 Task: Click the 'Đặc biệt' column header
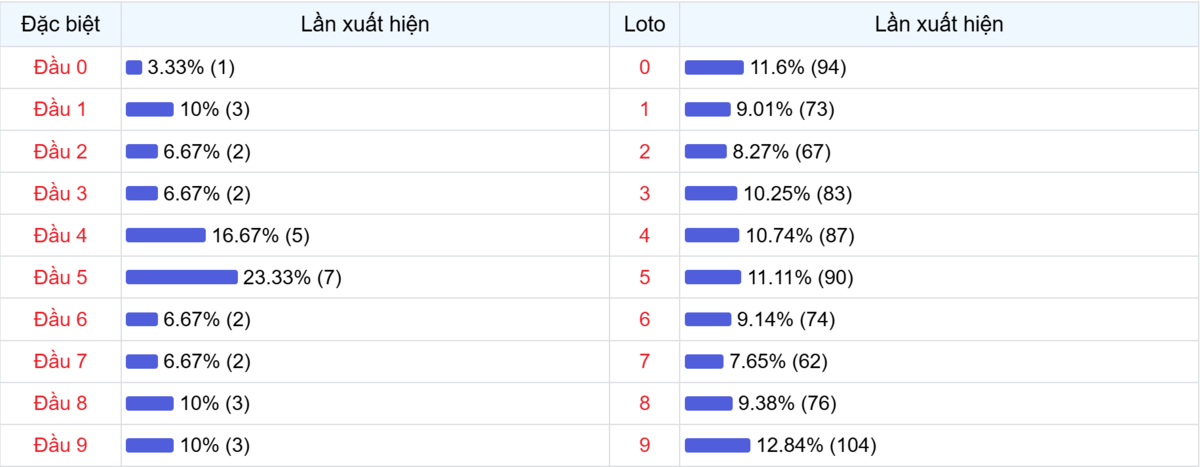point(60,24)
